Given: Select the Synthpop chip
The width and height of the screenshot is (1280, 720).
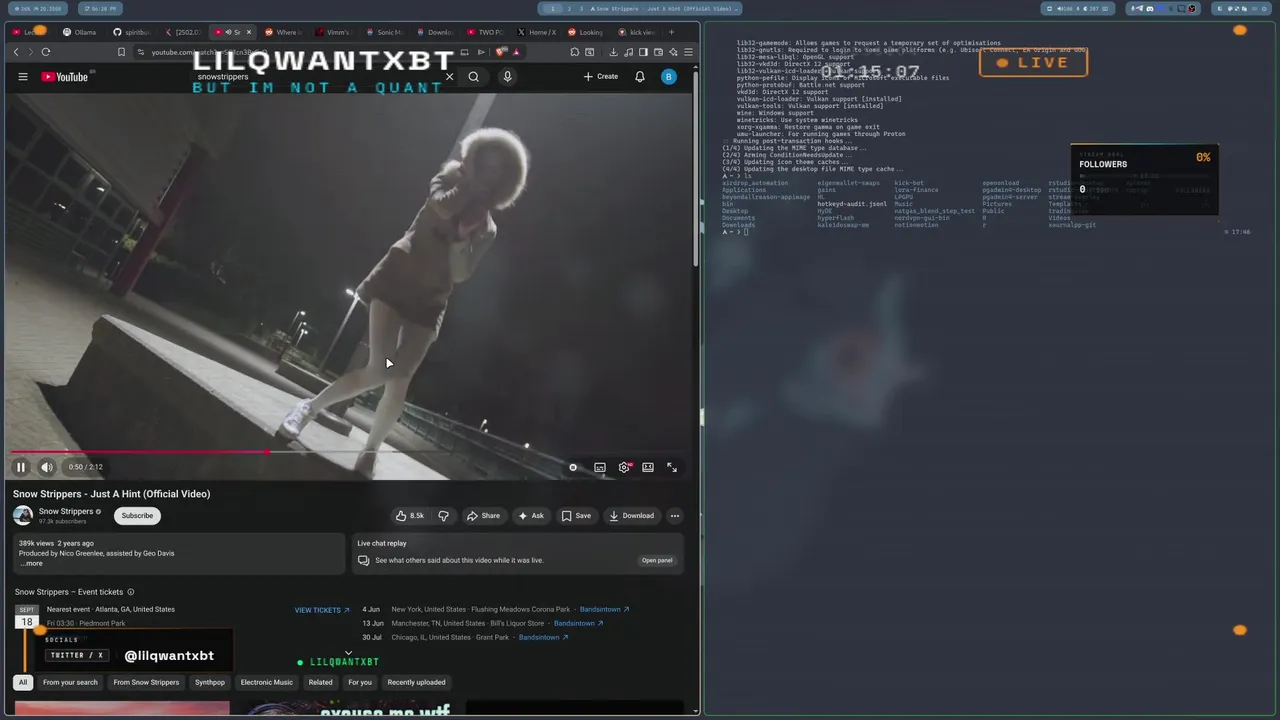Looking at the screenshot, I should pos(210,682).
